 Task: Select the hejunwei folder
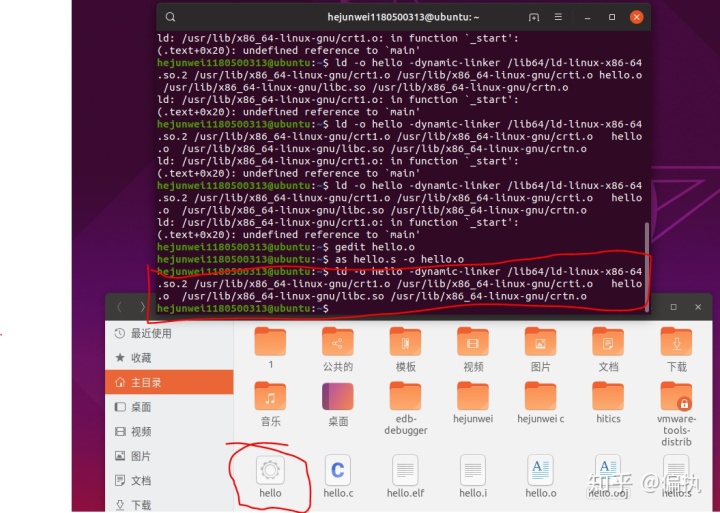473,402
